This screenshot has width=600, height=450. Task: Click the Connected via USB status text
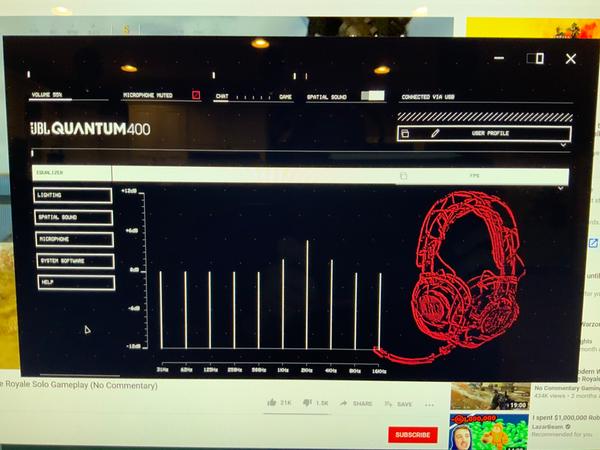[428, 97]
